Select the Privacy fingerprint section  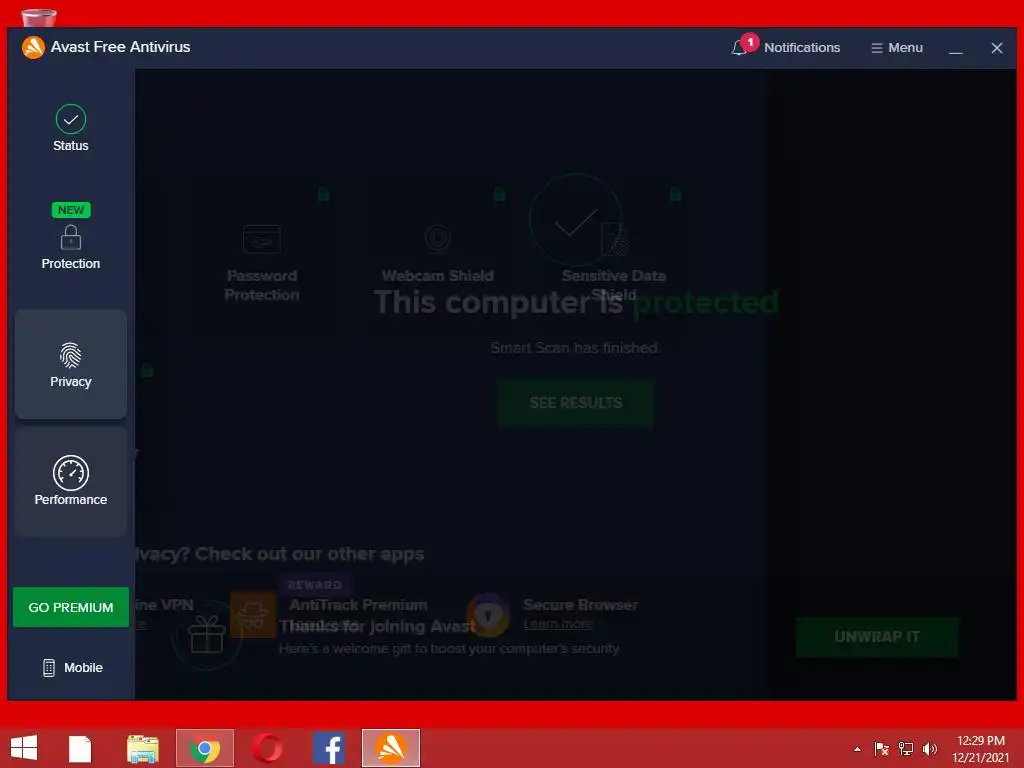tap(71, 364)
